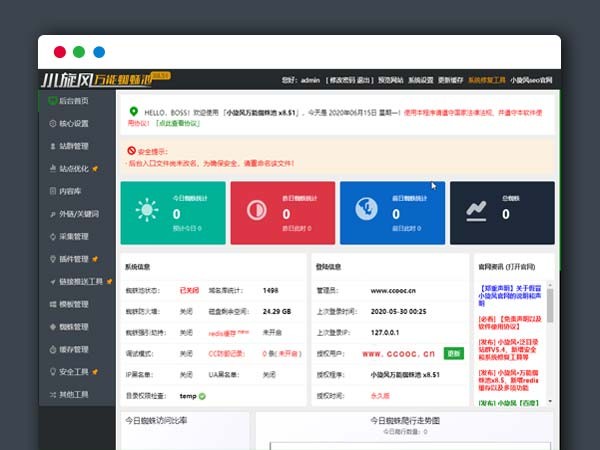Click the green location pin icon in welcome banner
Viewport: 600px width, 450px height.
point(133,111)
